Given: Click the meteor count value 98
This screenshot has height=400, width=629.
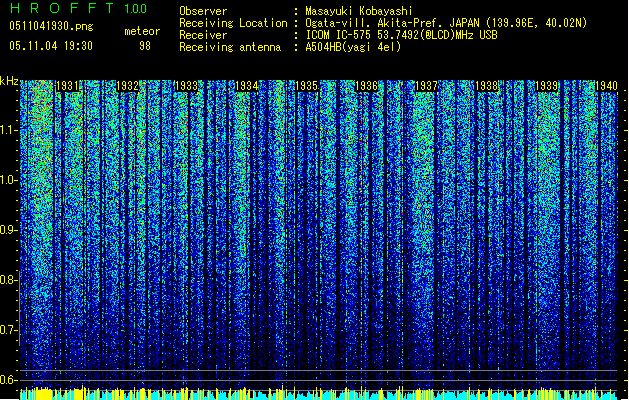Looking at the screenshot, I should tap(145, 46).
